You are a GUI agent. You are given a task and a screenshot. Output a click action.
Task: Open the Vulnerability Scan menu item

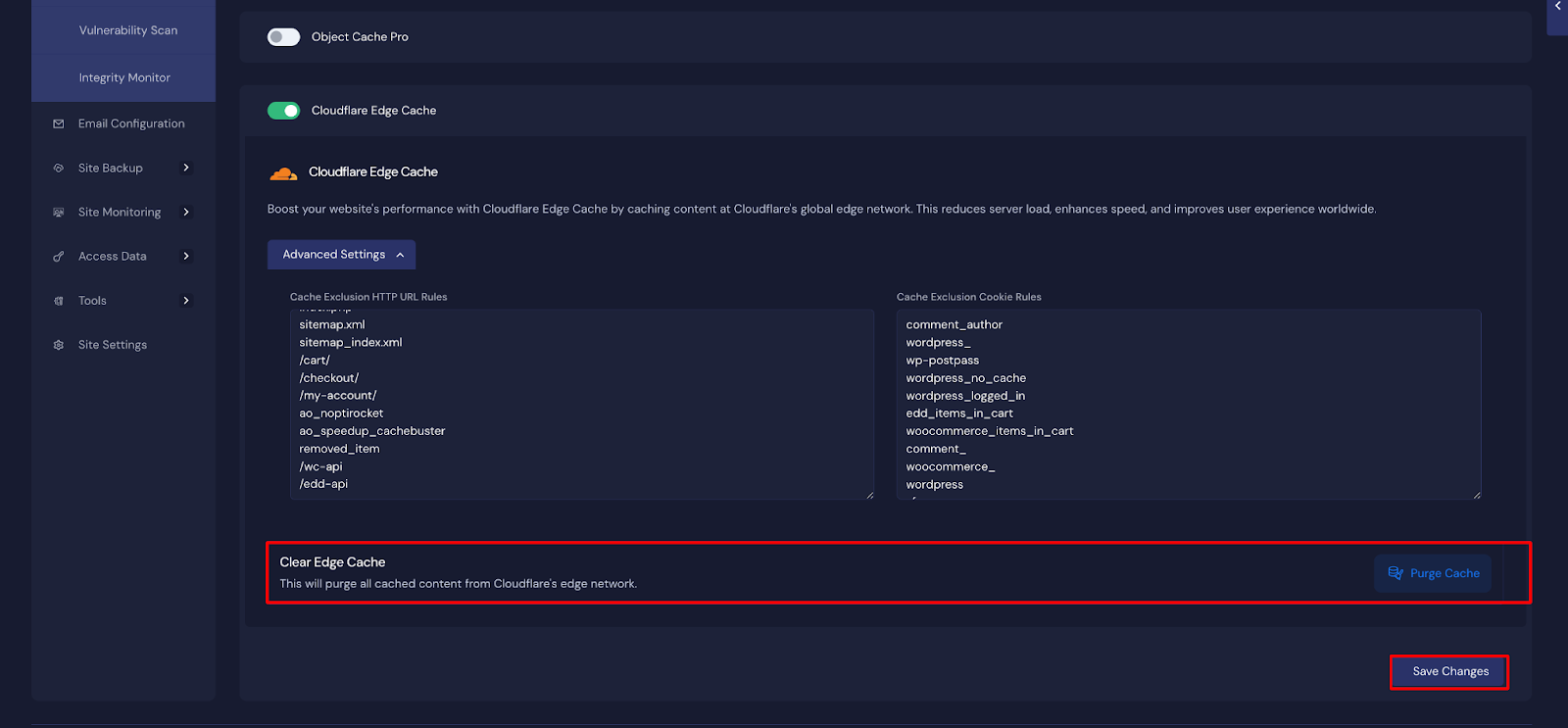pyautogui.click(x=128, y=30)
